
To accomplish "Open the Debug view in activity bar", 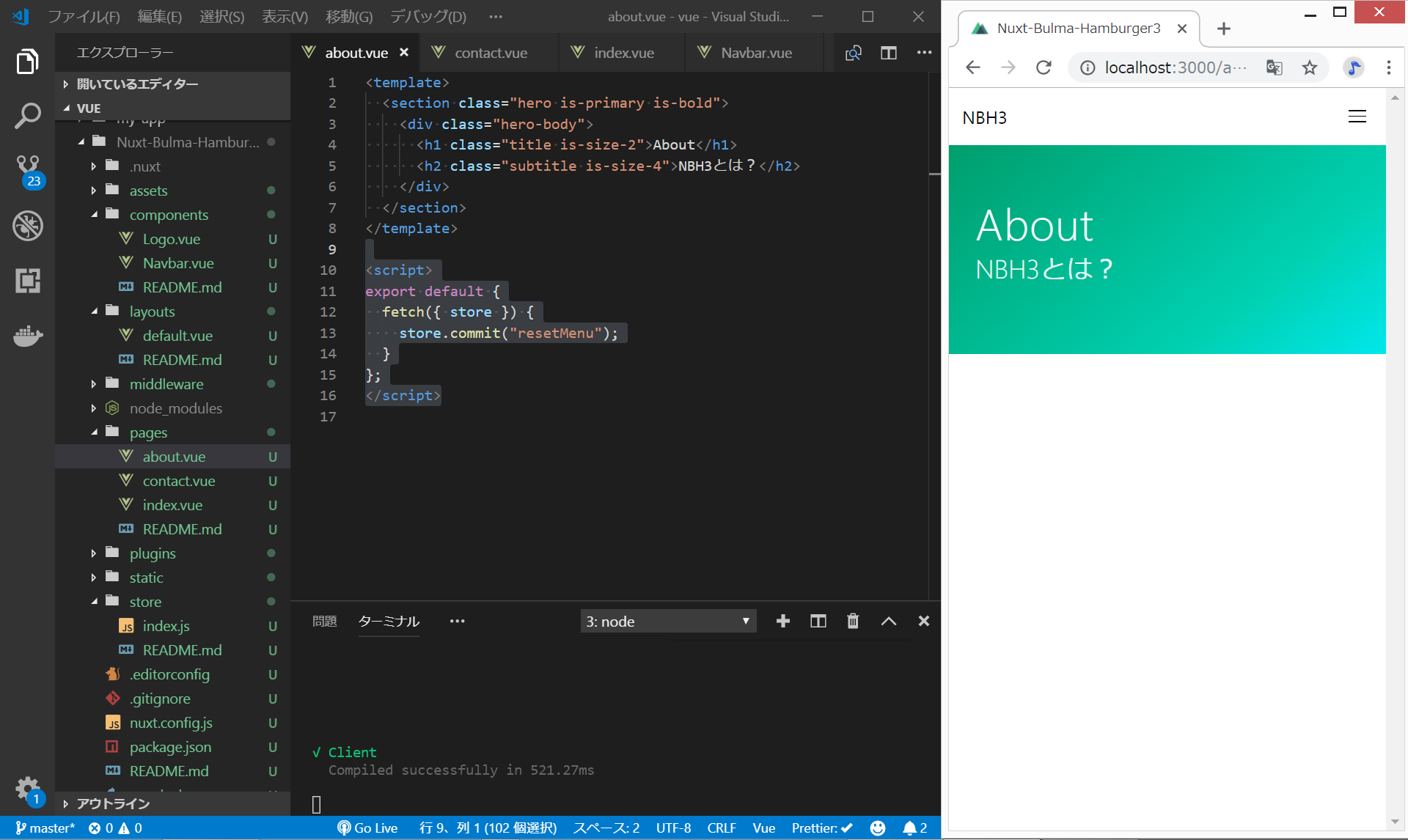I will 27,226.
